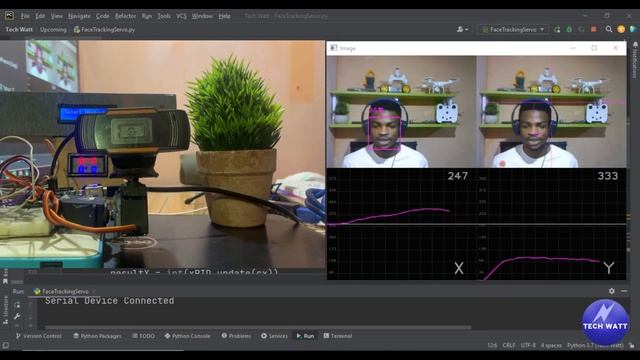
Task: Click Tech Watt project breadcrumb
Action: click(x=19, y=29)
